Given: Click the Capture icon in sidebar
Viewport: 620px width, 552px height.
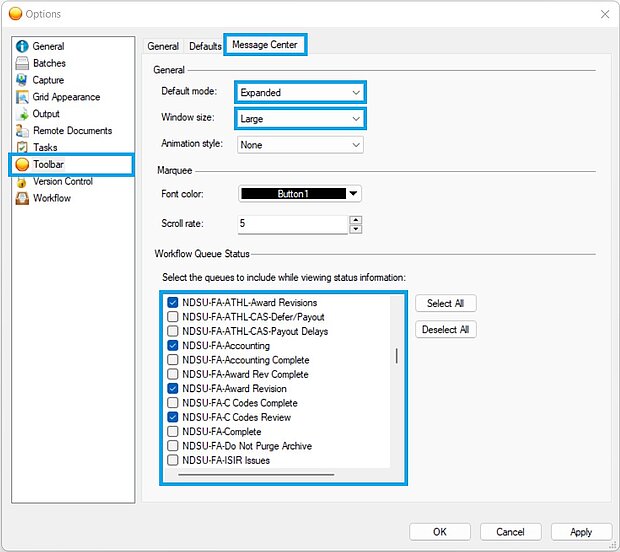Looking at the screenshot, I should (22, 80).
